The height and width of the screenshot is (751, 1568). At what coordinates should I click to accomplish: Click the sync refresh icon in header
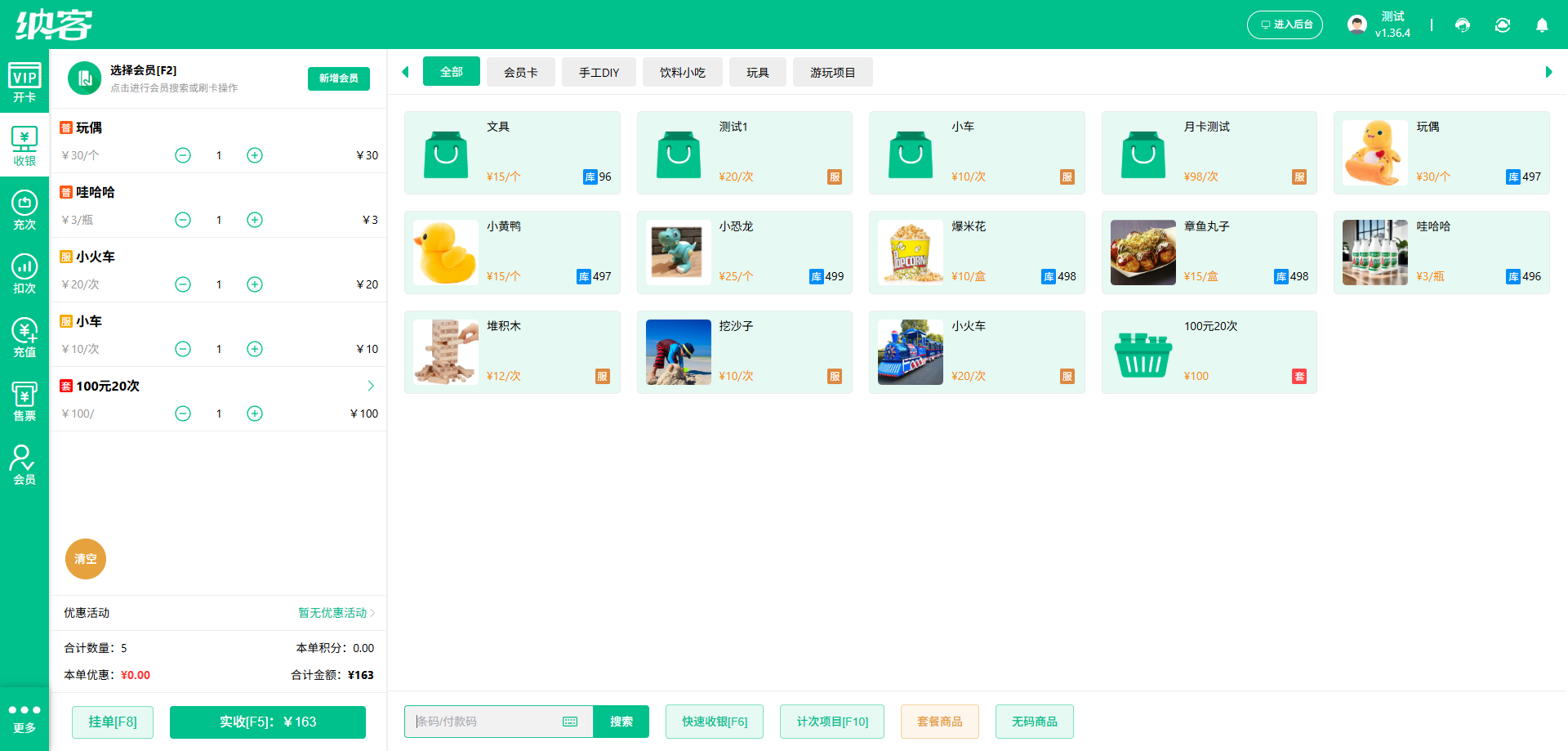pyautogui.click(x=1503, y=25)
